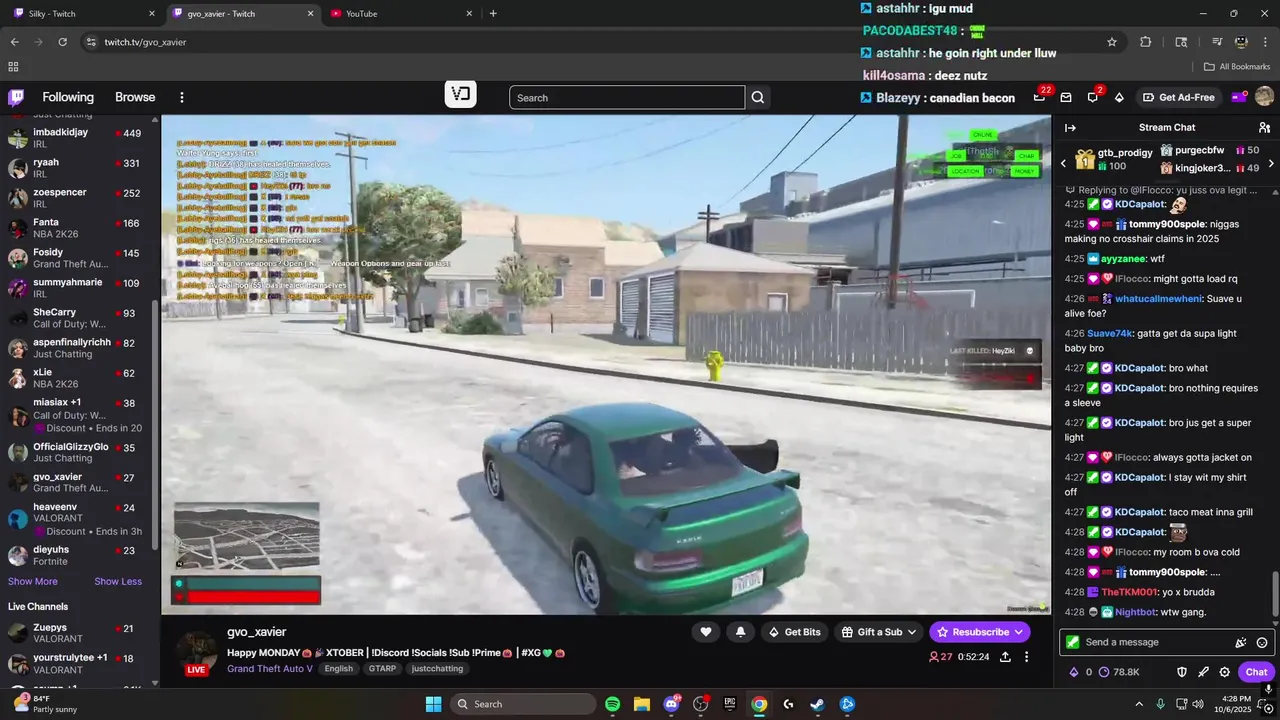Open the Browse page

(135, 97)
